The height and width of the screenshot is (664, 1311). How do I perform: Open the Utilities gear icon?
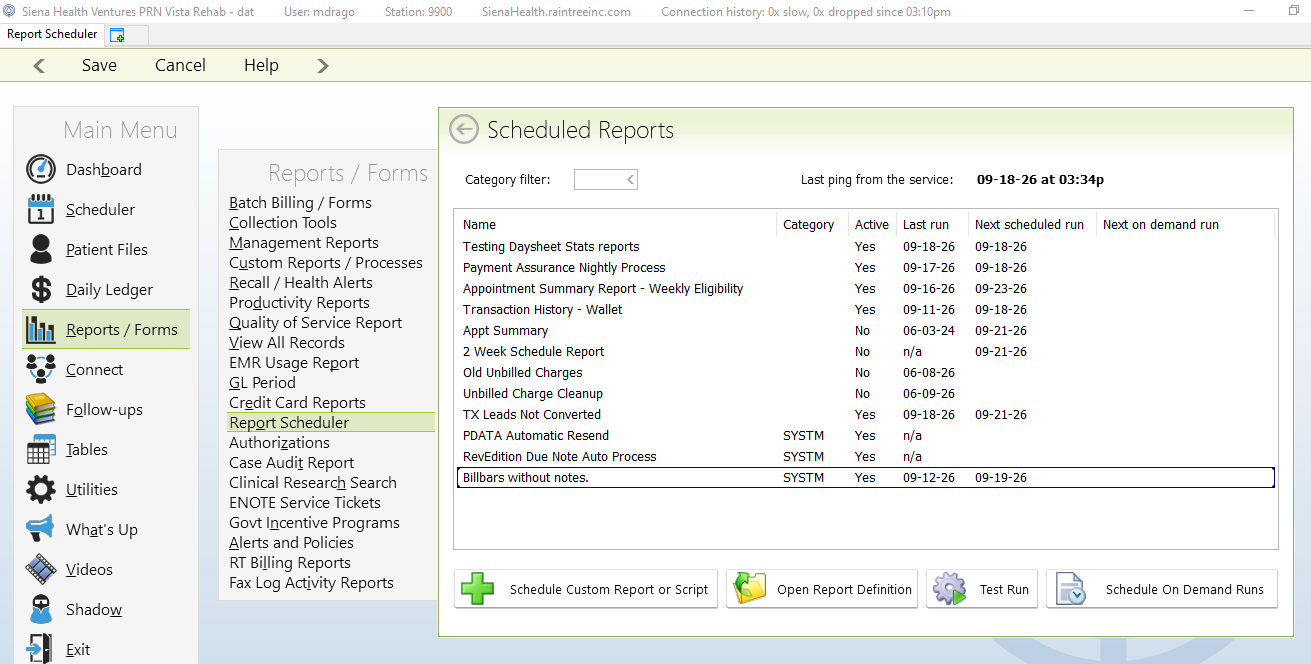tap(41, 489)
